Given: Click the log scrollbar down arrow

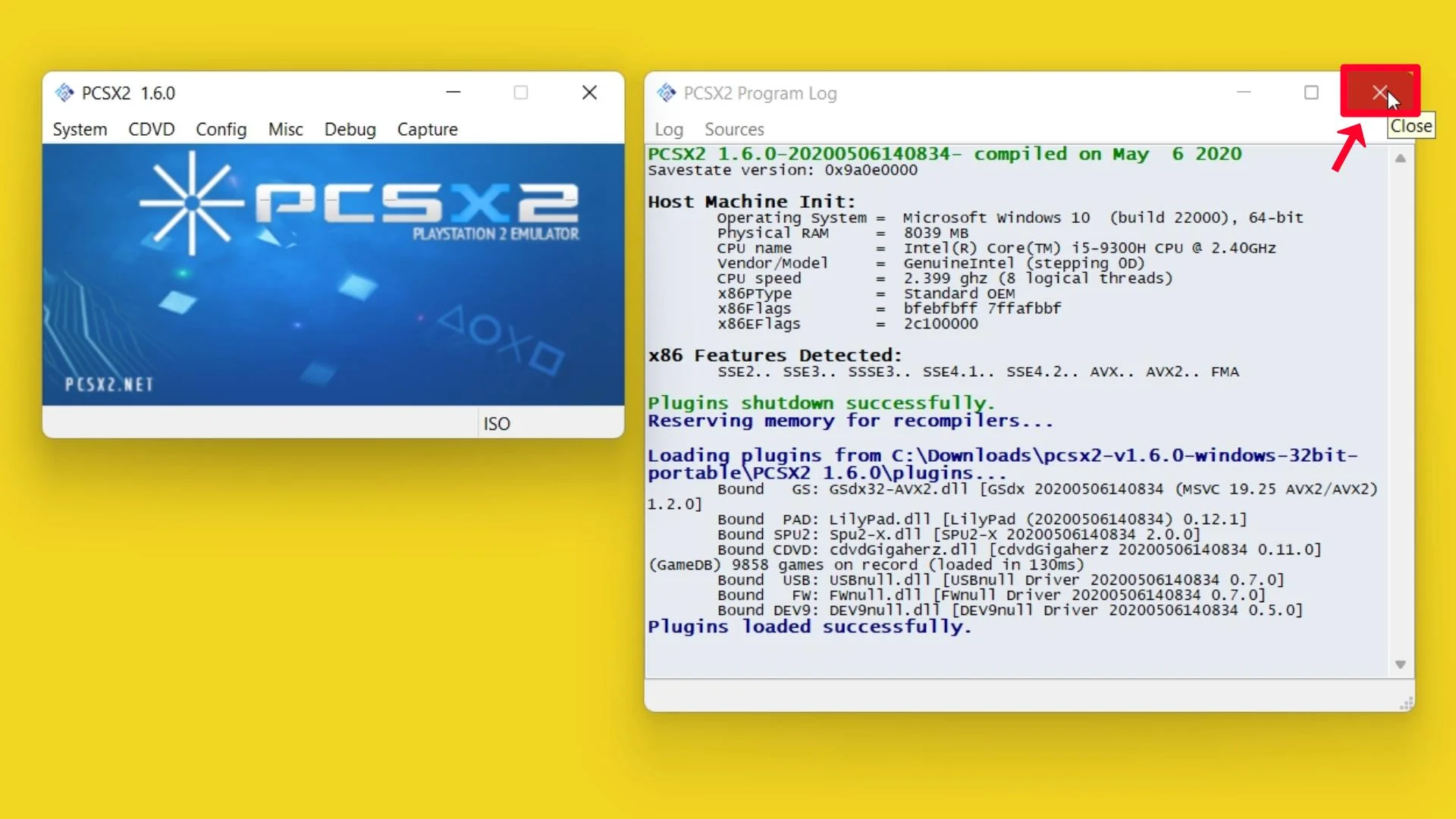Looking at the screenshot, I should 1400,664.
